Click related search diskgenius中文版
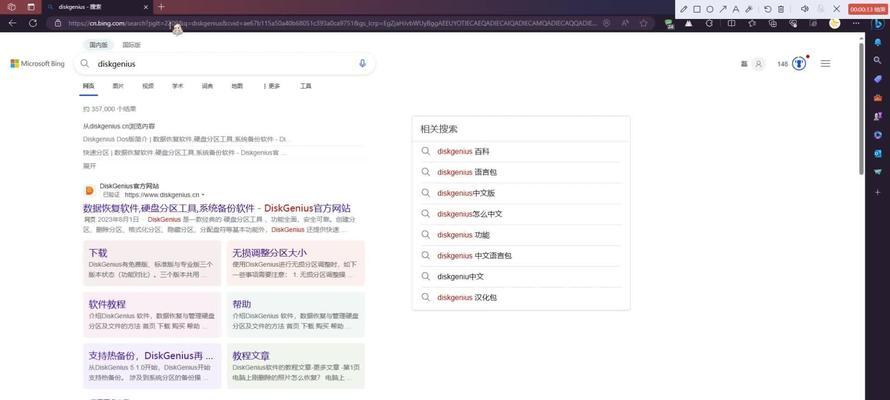This screenshot has height=400, width=890. (x=466, y=193)
